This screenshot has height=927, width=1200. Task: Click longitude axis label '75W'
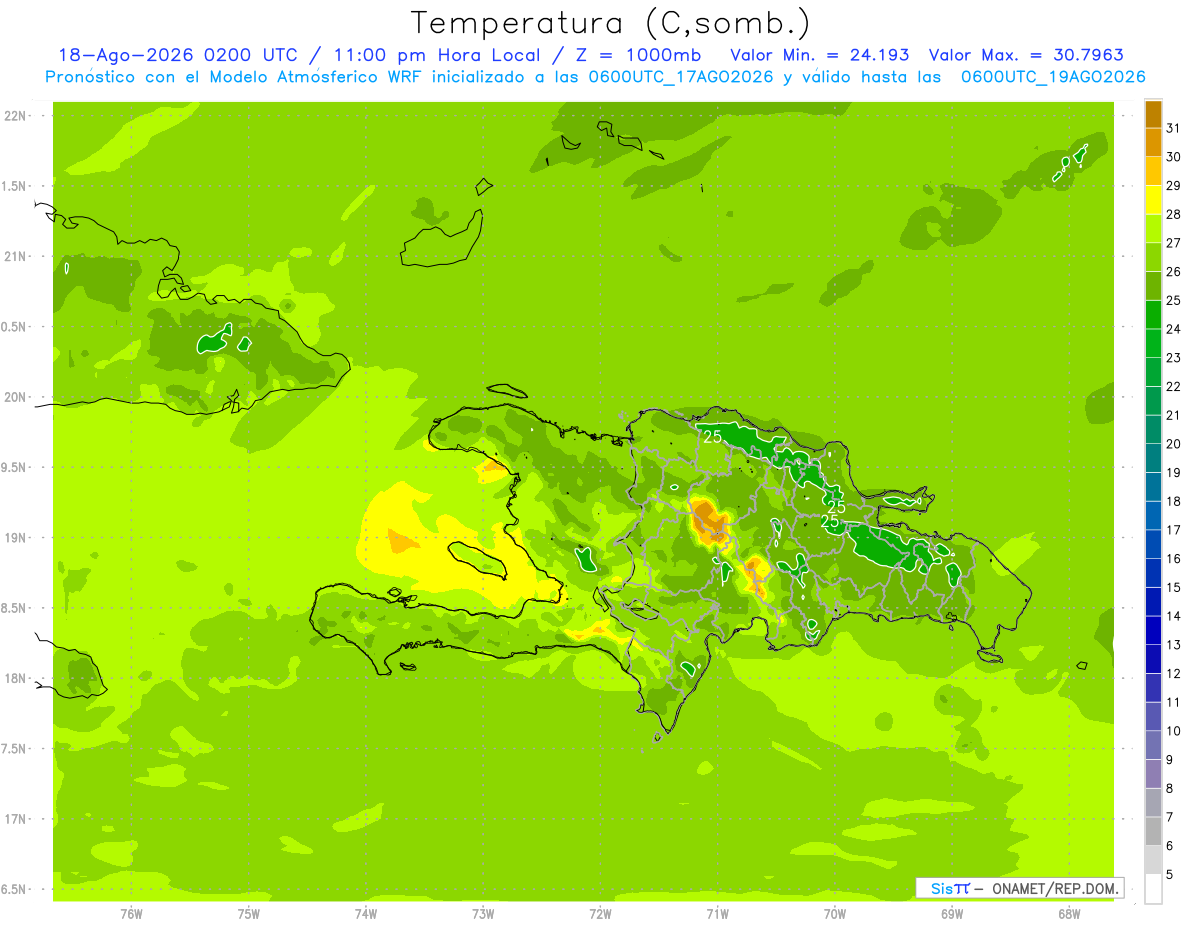pos(248,914)
